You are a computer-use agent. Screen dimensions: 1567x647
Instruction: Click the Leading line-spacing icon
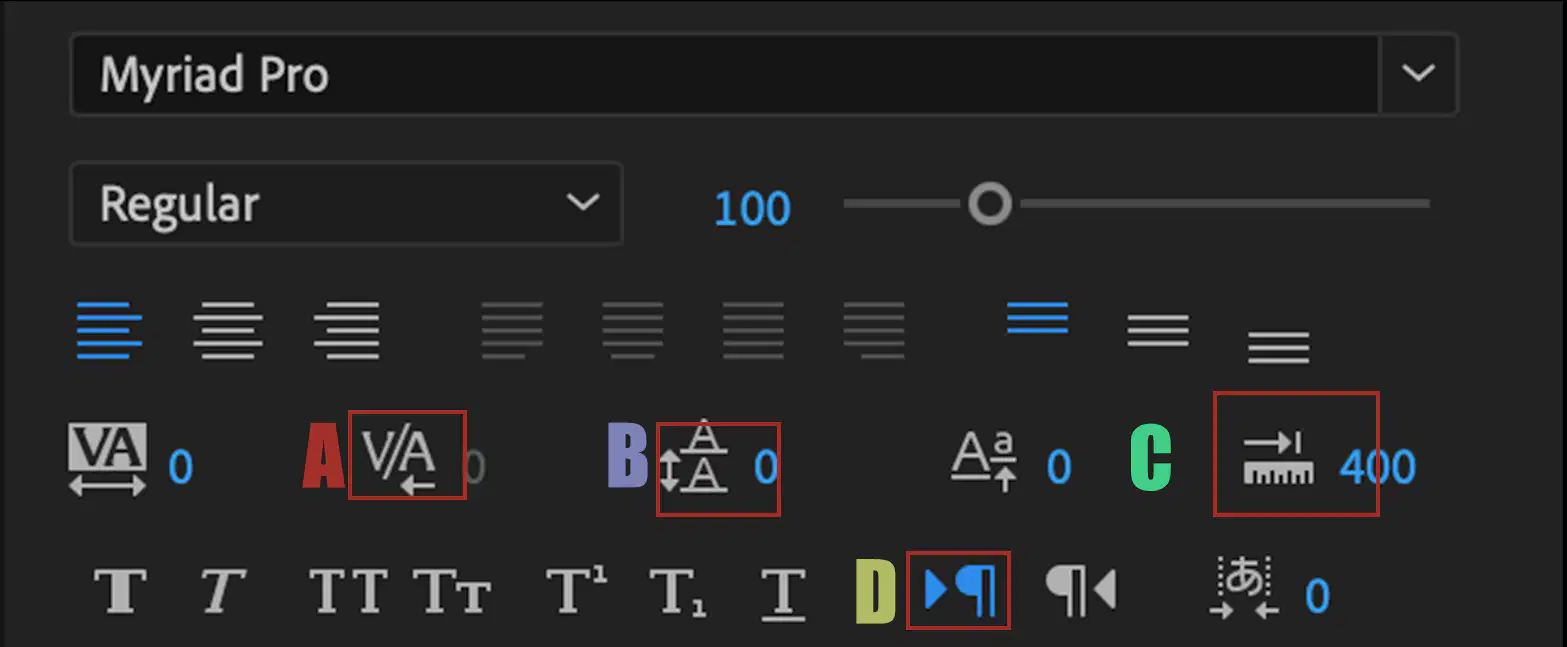[694, 458]
